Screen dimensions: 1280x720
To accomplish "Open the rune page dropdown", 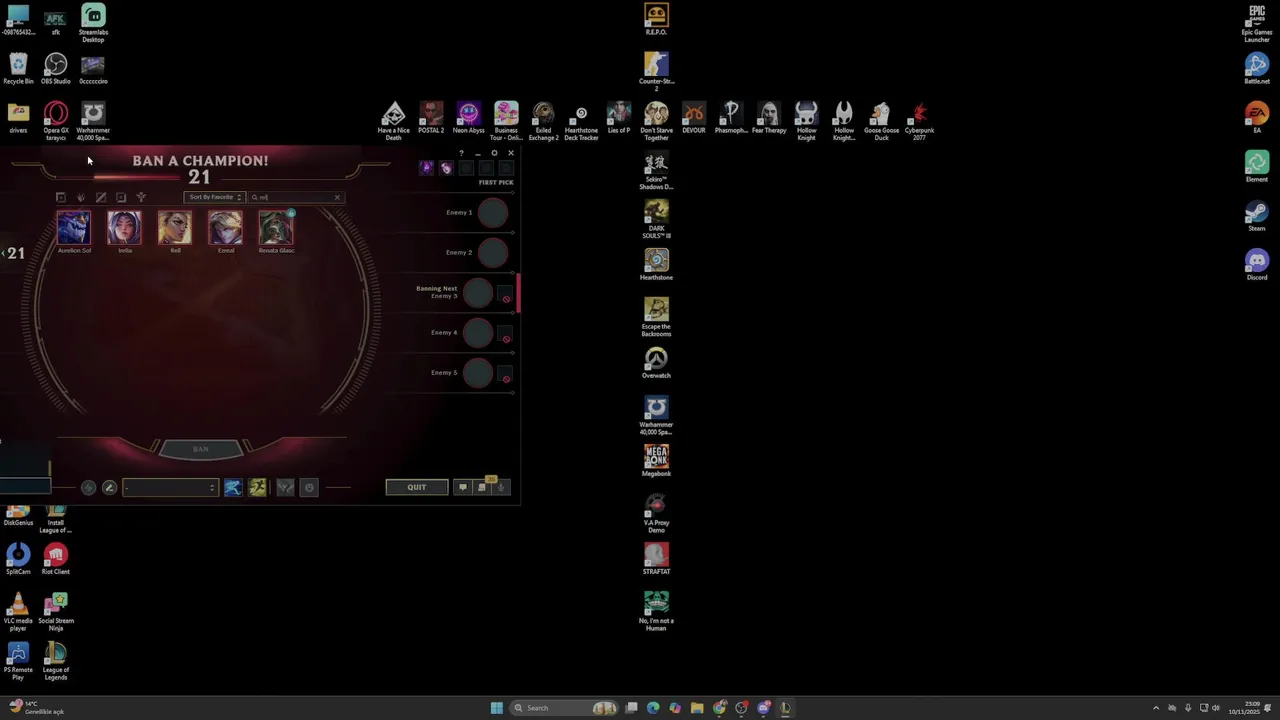I will click(x=170, y=488).
